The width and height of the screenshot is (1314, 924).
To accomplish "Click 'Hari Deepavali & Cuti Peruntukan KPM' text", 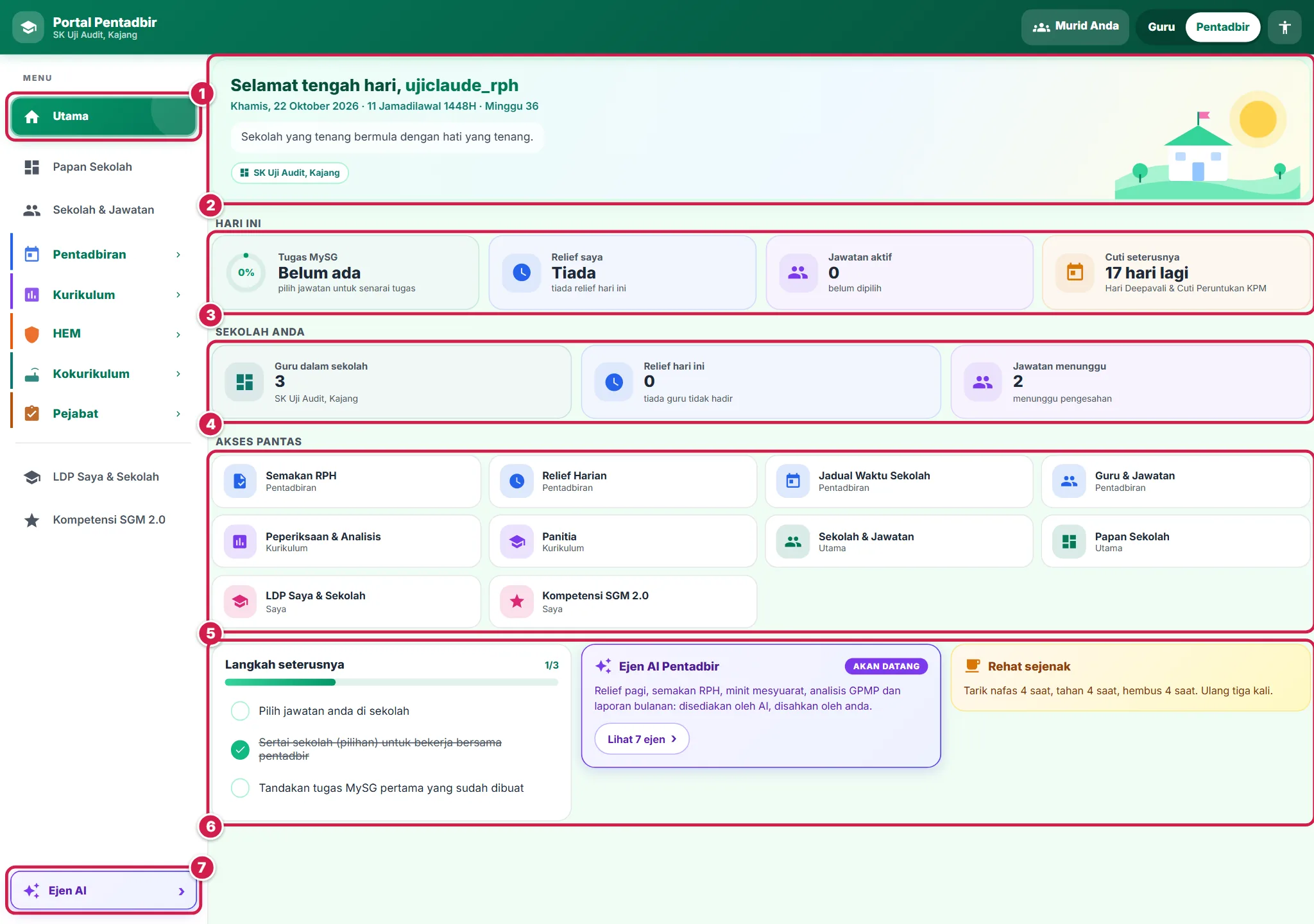I will [x=1186, y=288].
